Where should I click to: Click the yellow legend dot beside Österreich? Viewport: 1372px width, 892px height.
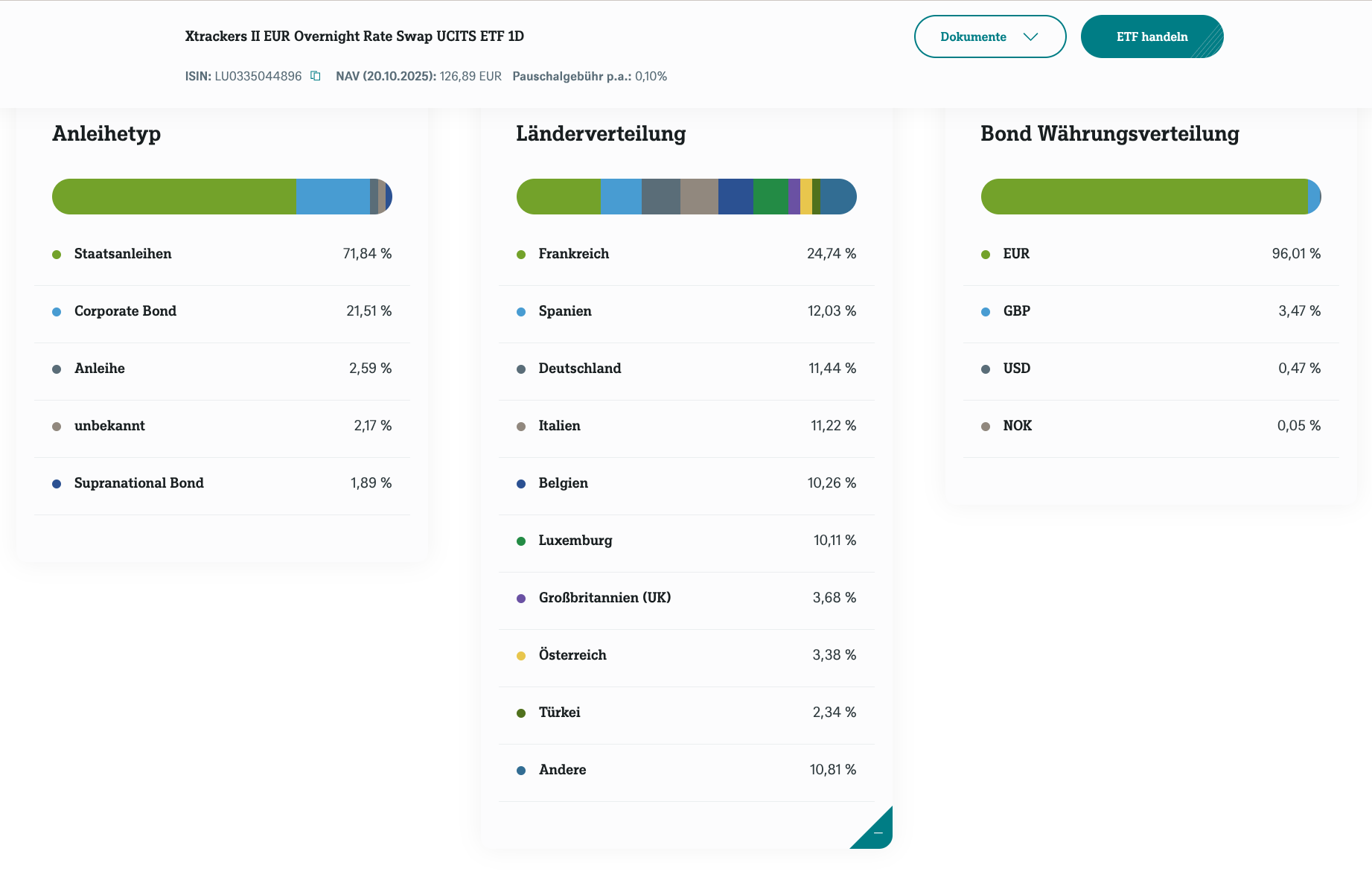click(x=521, y=656)
